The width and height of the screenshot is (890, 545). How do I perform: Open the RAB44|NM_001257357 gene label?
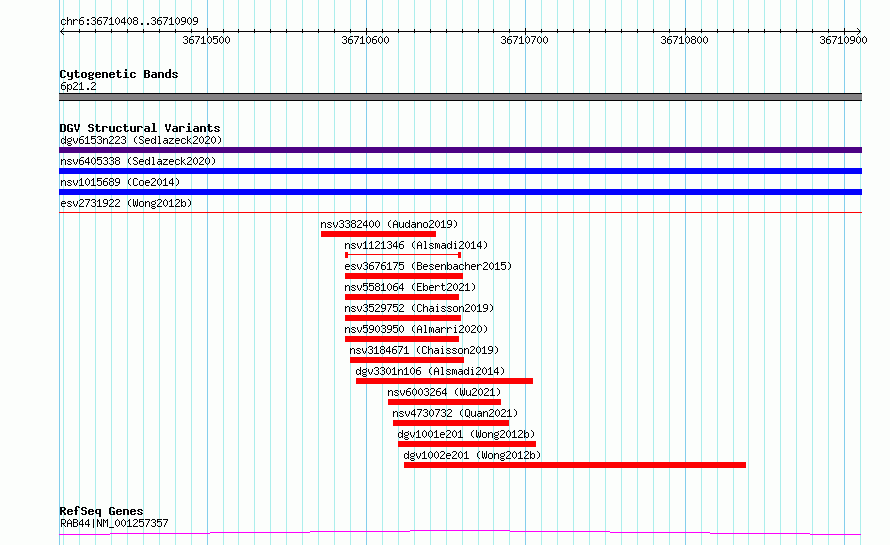[114, 523]
